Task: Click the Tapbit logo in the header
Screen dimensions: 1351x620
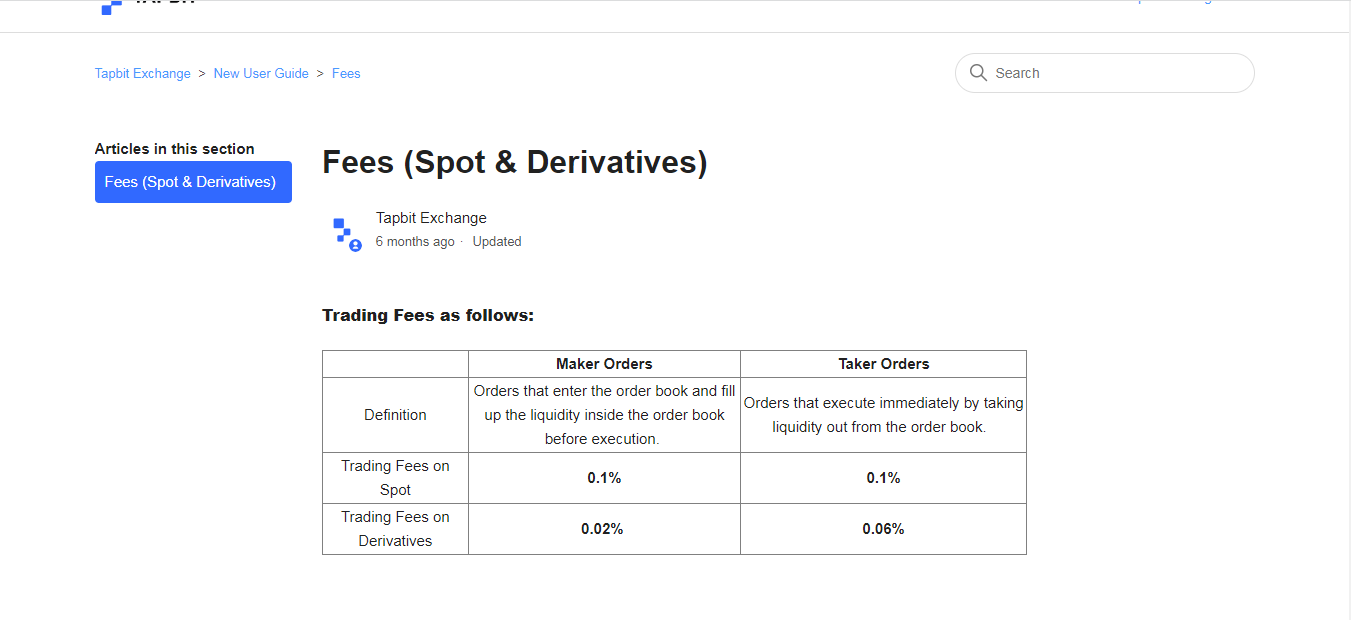Action: 148,4
